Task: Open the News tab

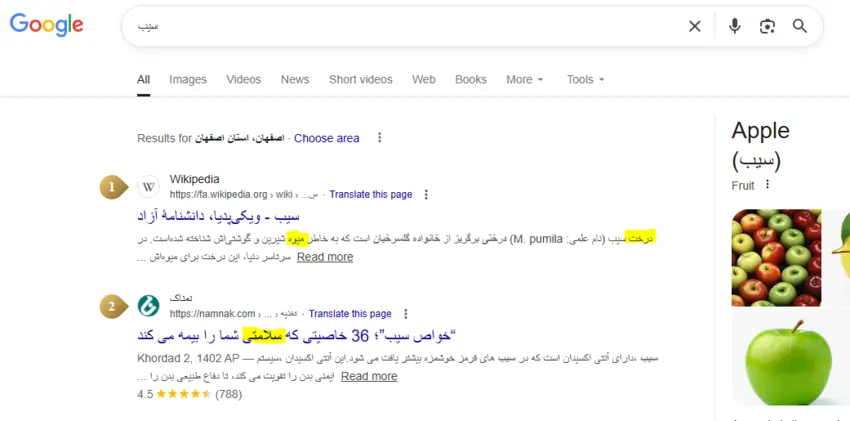Action: pos(295,80)
